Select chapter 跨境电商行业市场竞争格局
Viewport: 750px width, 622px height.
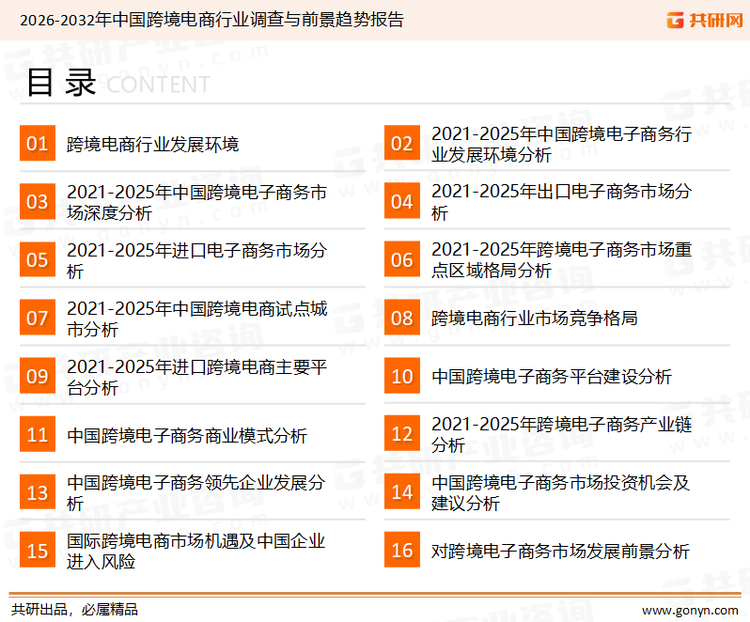[x=534, y=318]
